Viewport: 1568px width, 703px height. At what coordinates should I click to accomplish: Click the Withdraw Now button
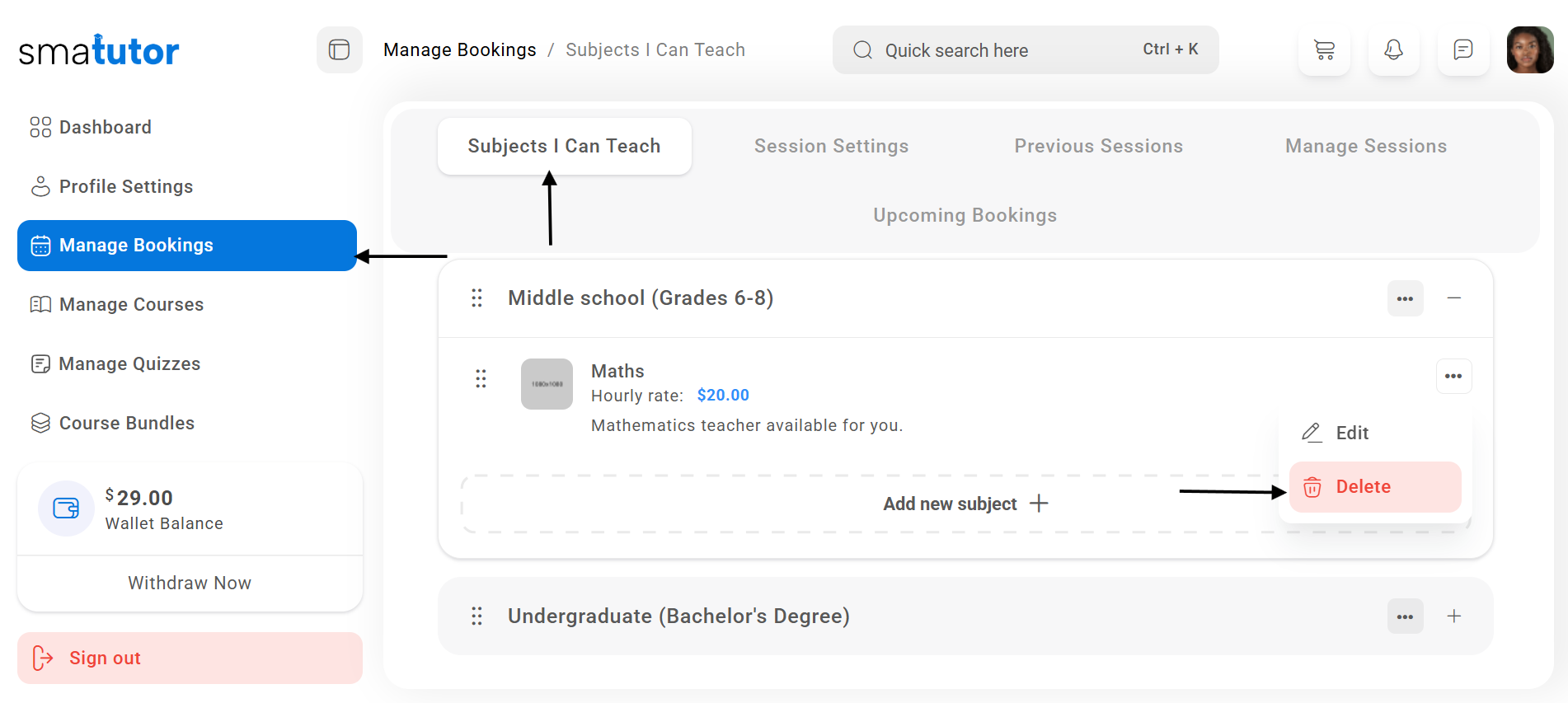coord(190,583)
